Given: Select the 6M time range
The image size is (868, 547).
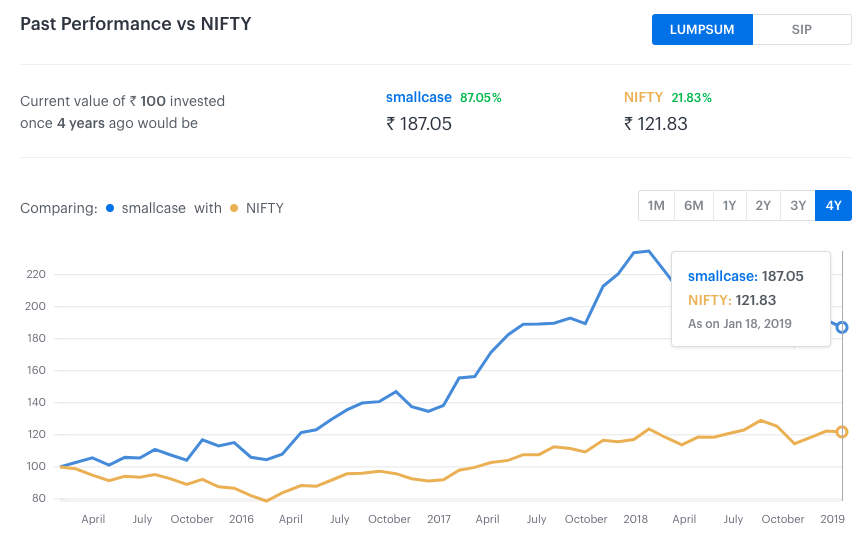Looking at the screenshot, I should click(694, 205).
